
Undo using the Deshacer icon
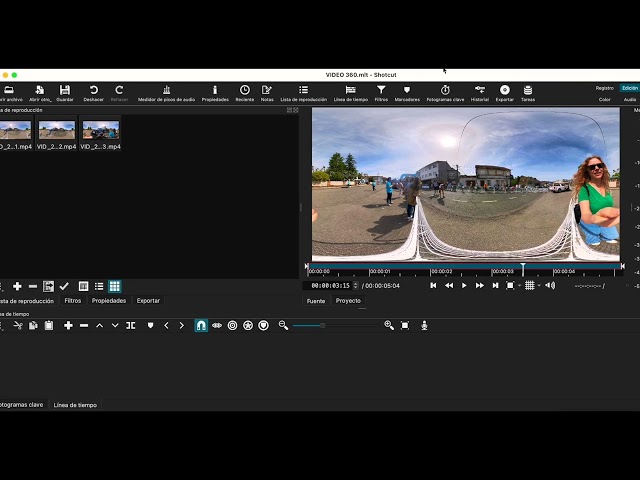tap(93, 93)
